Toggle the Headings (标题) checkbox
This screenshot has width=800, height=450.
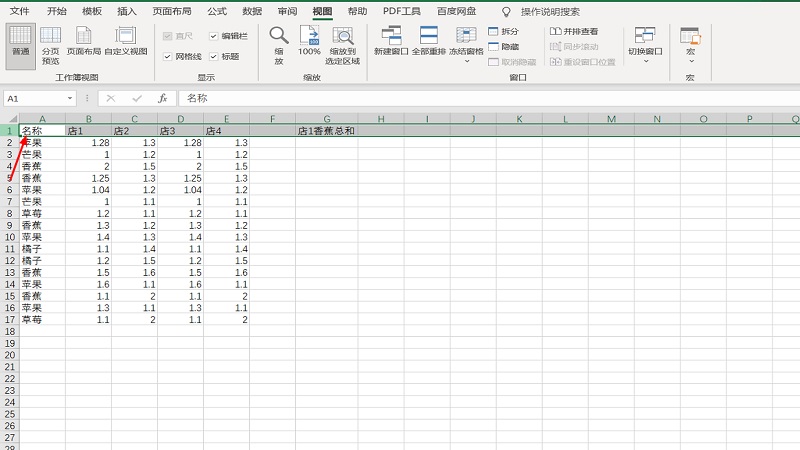214,56
